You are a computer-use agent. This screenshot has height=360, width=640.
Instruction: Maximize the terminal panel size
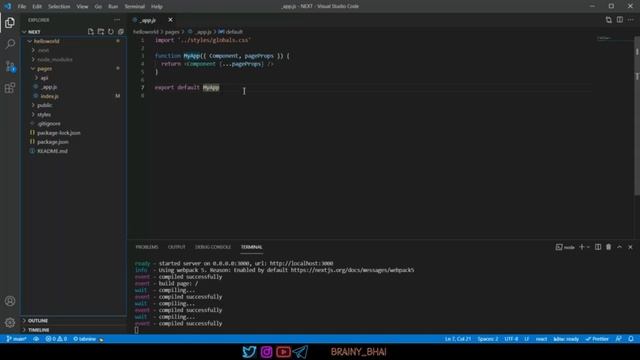pos(620,247)
